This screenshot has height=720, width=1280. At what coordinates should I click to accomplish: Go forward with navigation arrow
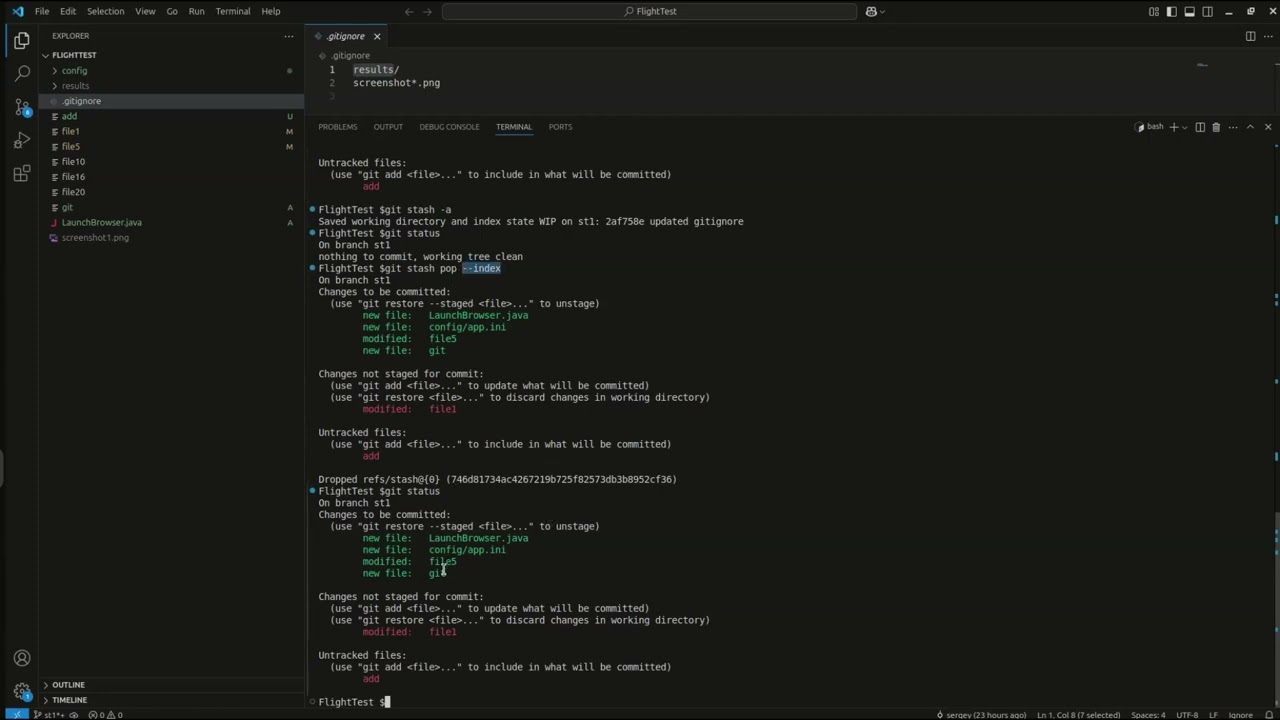coord(429,11)
